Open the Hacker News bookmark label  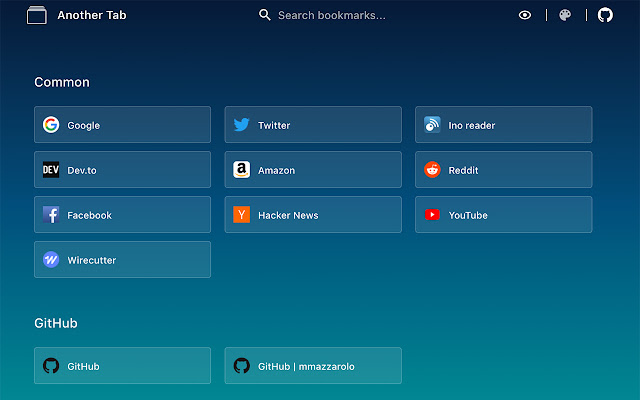click(288, 215)
